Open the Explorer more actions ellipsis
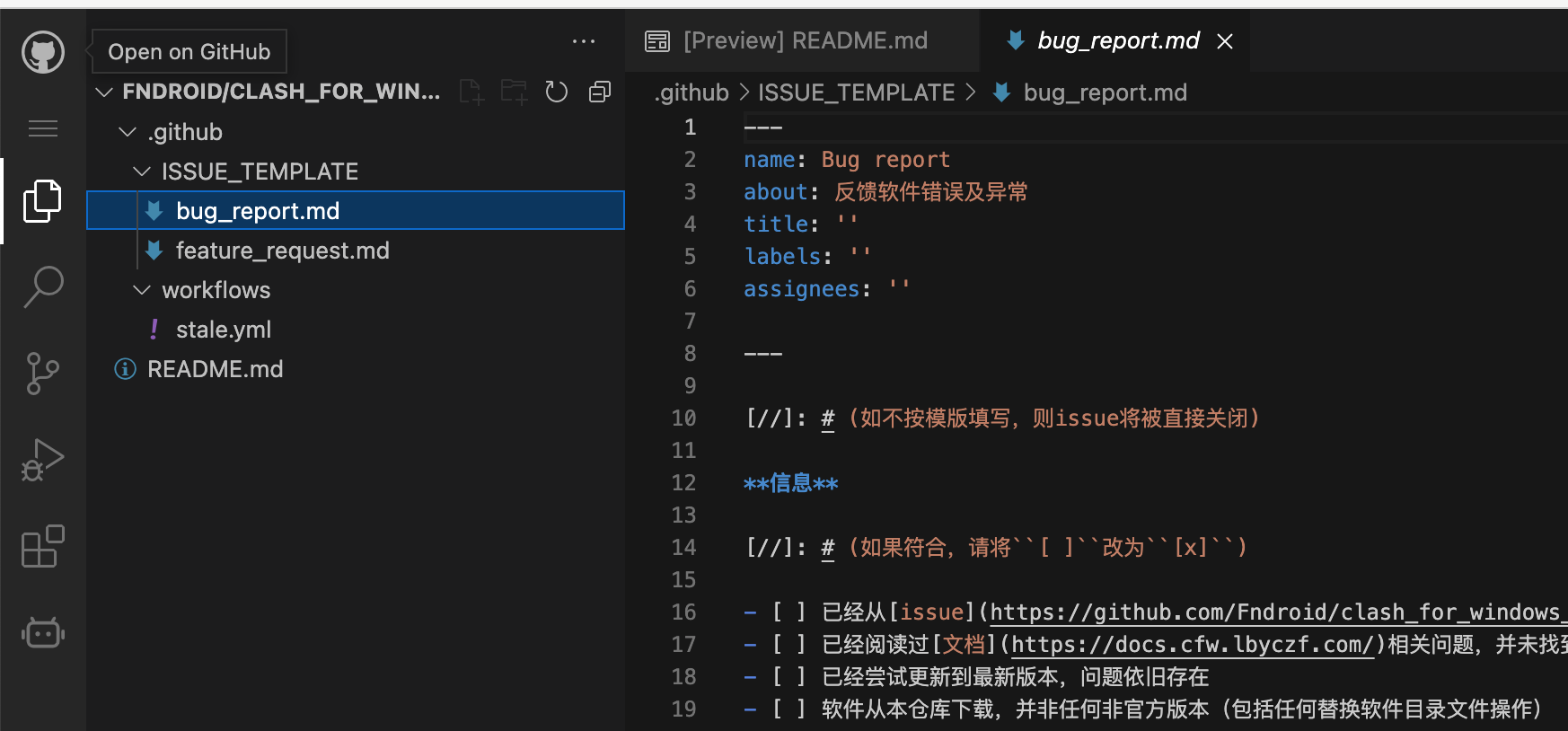1568x731 pixels. click(584, 41)
